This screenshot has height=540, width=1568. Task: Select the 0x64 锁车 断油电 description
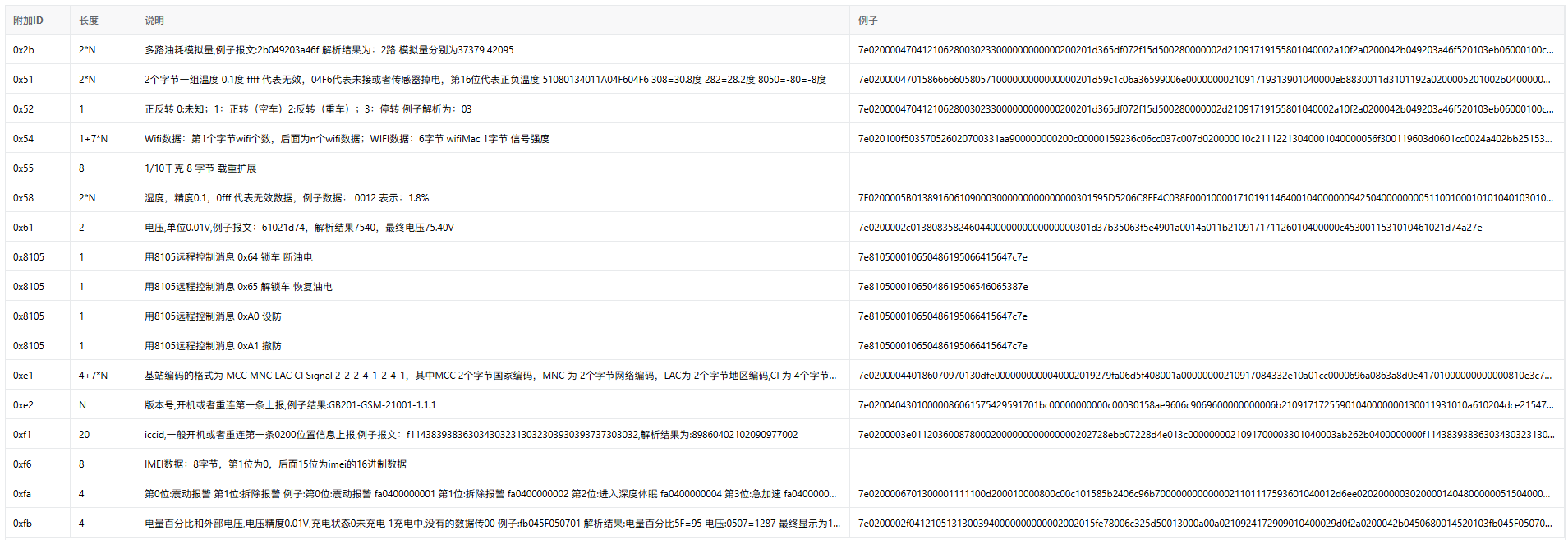click(x=228, y=257)
